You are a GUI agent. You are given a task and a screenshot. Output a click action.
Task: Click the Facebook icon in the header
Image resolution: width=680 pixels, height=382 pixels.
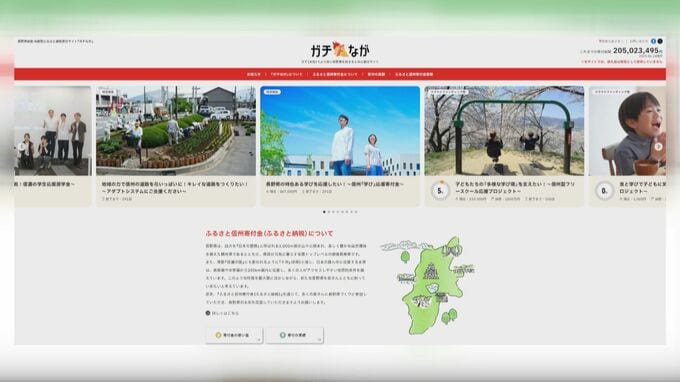point(653,41)
